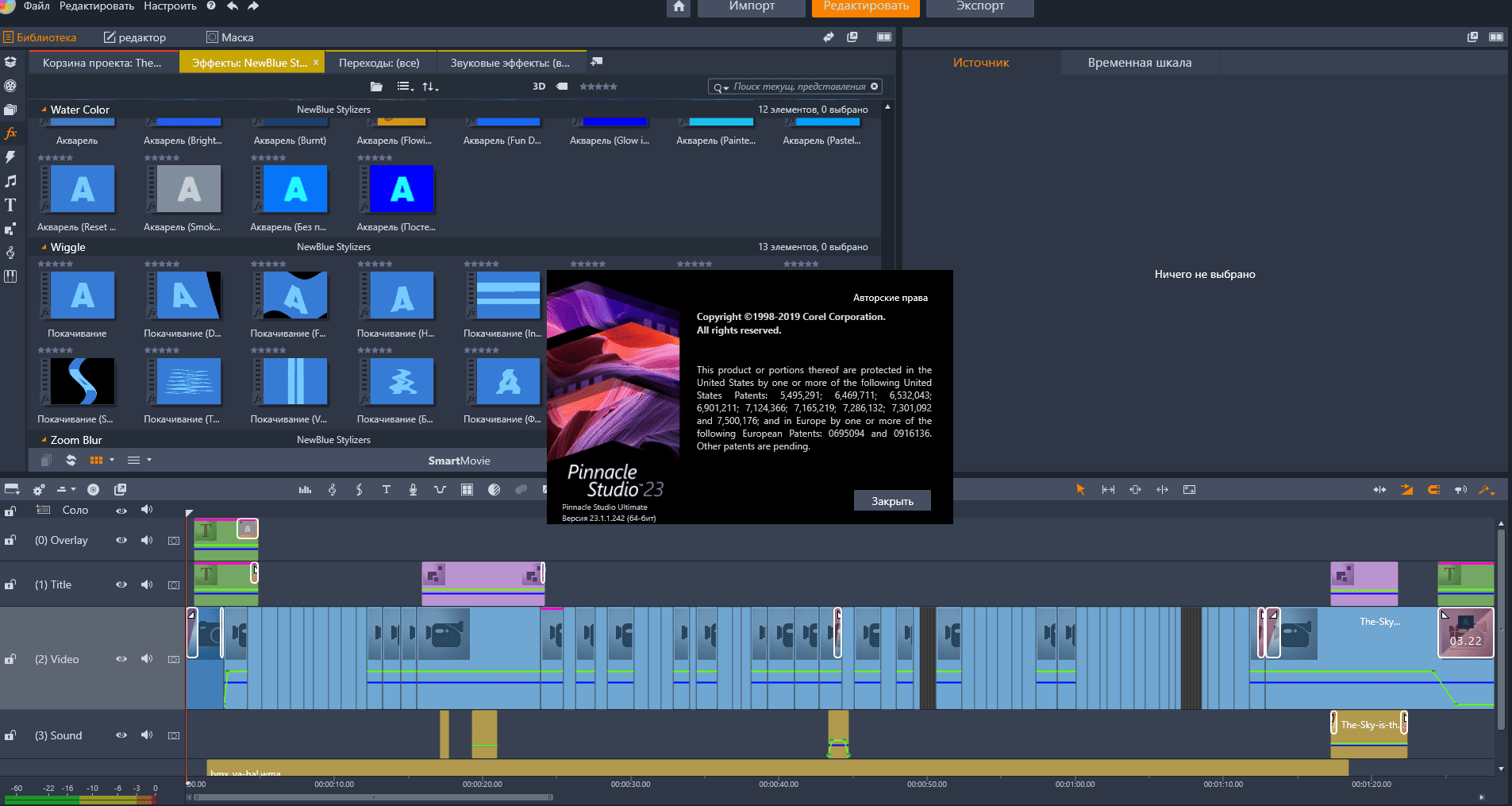1512x806 pixels.
Task: Mute the (3) Sound track
Action: click(x=147, y=735)
